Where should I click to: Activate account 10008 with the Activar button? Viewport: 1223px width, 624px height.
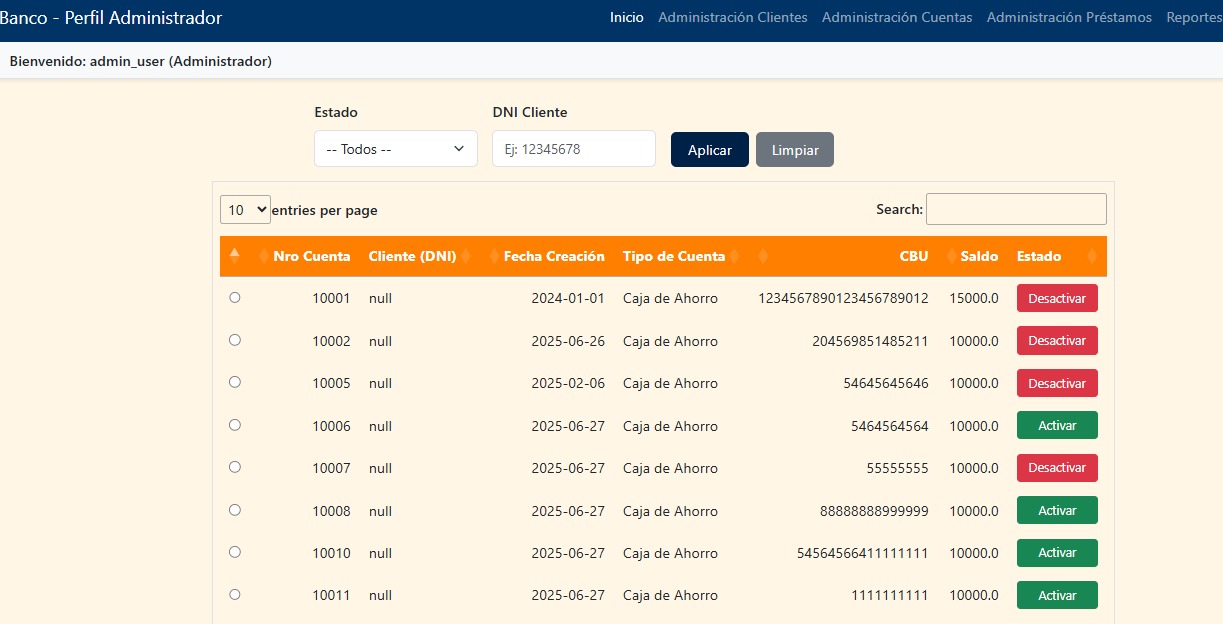[1057, 510]
